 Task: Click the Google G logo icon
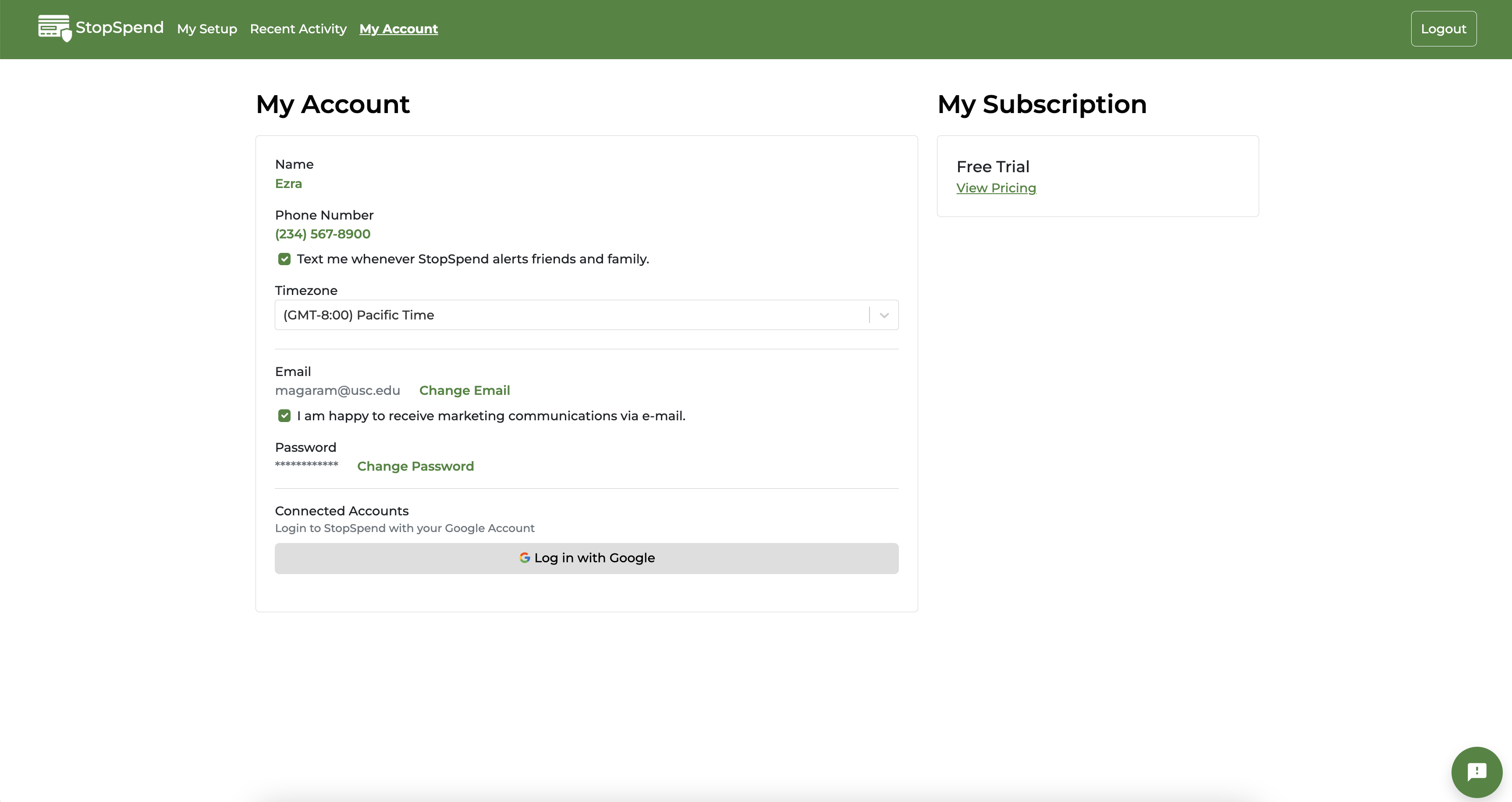pyautogui.click(x=525, y=558)
